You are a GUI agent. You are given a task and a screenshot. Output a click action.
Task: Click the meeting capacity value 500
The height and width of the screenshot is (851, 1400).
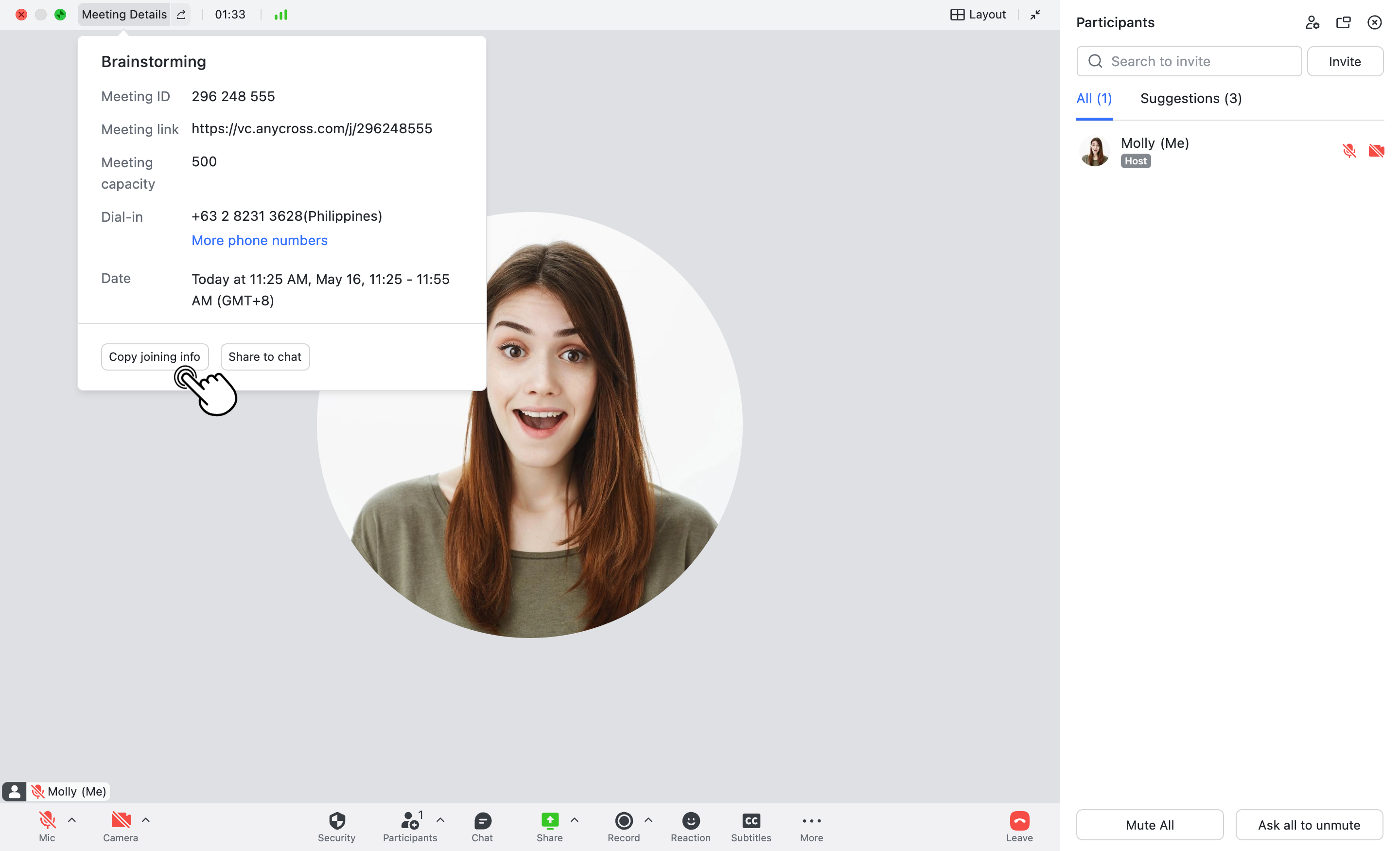point(204,161)
